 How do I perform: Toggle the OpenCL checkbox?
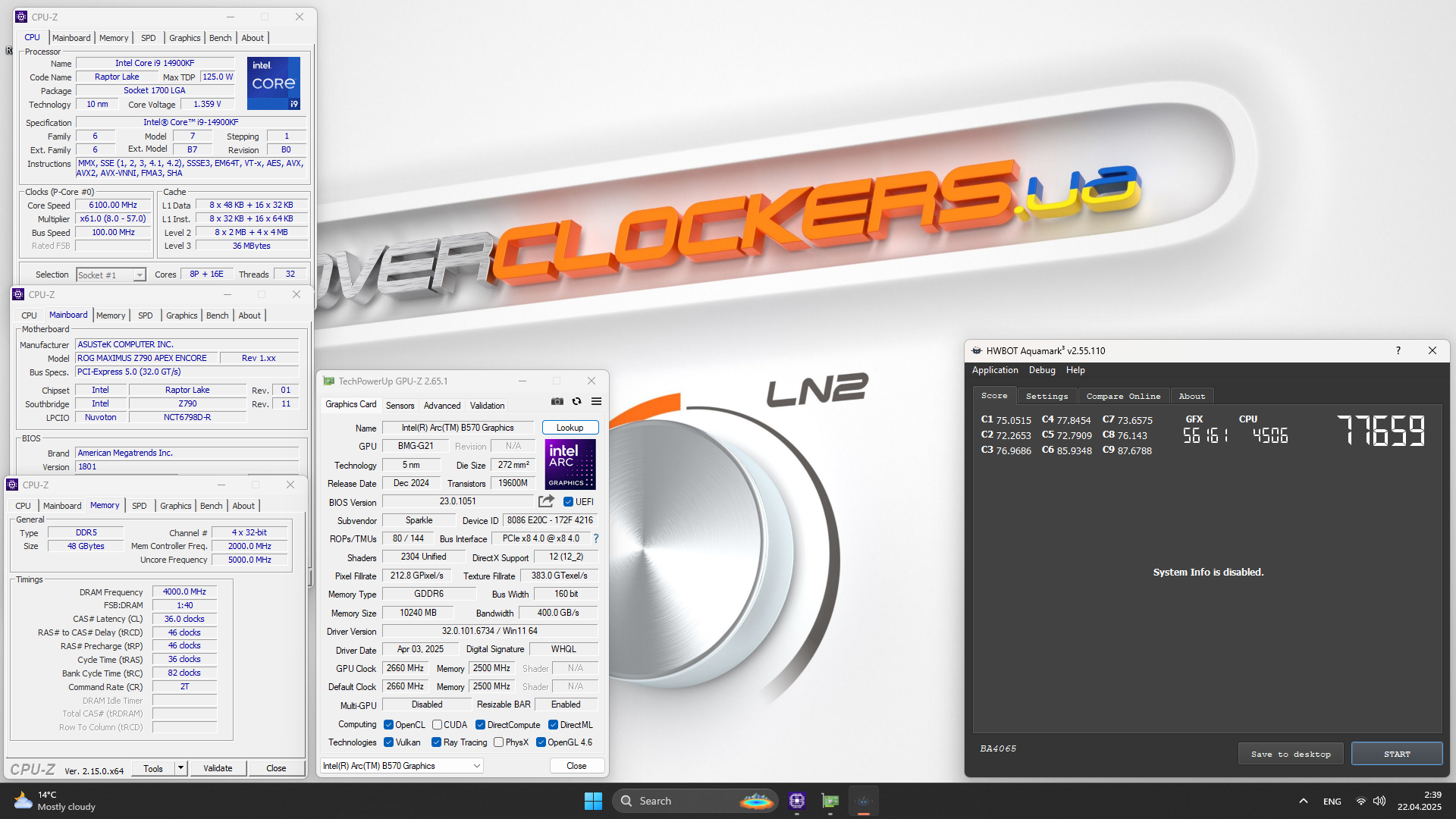[x=388, y=725]
